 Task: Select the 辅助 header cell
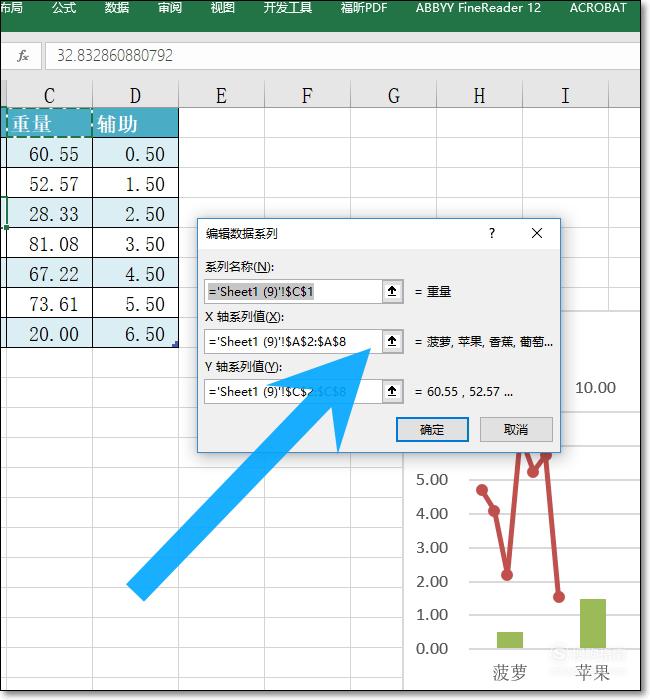click(x=135, y=123)
